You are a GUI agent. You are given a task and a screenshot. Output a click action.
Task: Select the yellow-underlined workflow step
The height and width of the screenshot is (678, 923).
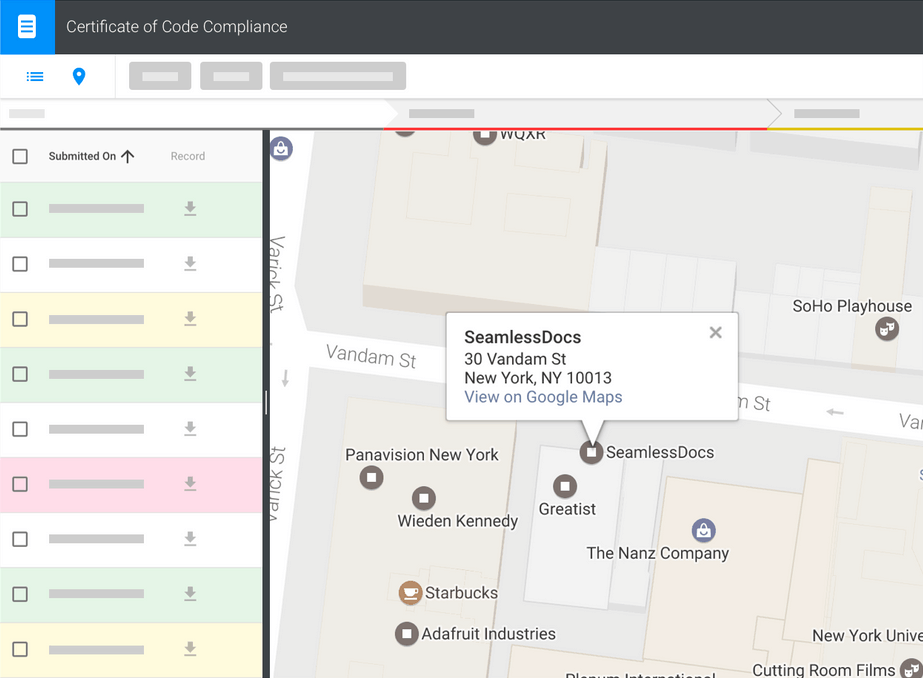[x=845, y=114]
